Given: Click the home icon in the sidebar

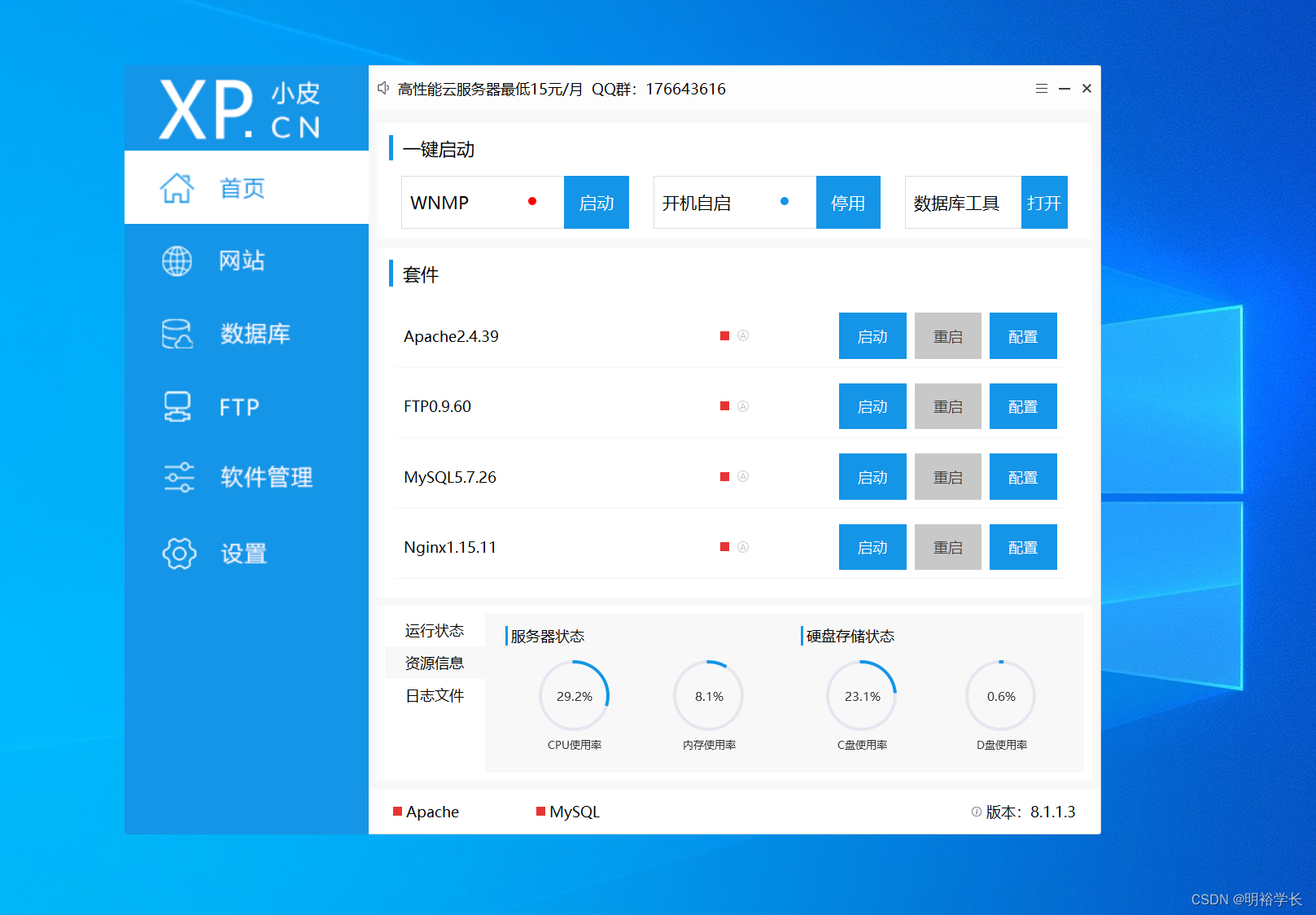Looking at the screenshot, I should [177, 188].
